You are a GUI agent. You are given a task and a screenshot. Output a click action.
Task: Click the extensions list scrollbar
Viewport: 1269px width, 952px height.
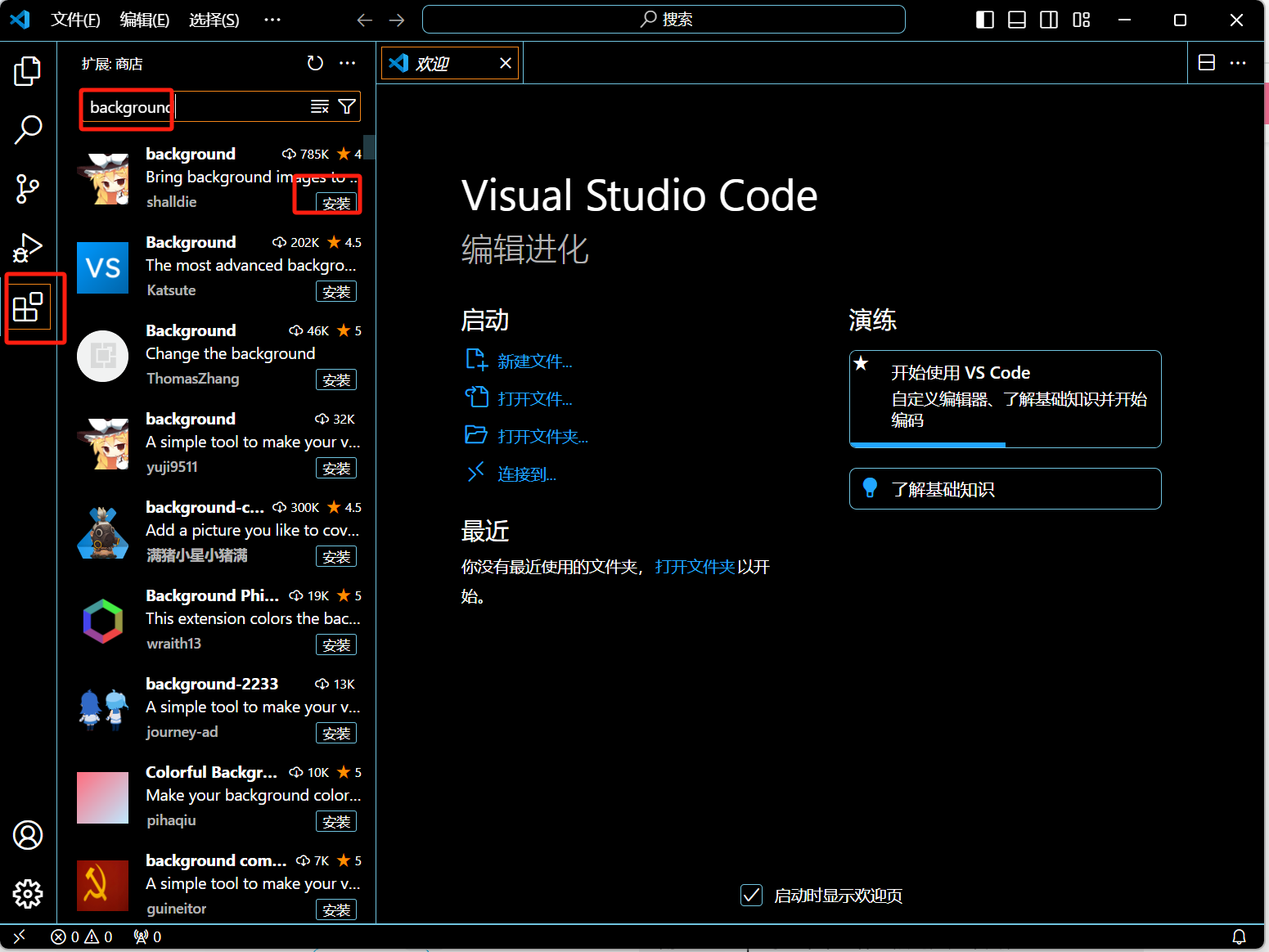click(x=370, y=147)
